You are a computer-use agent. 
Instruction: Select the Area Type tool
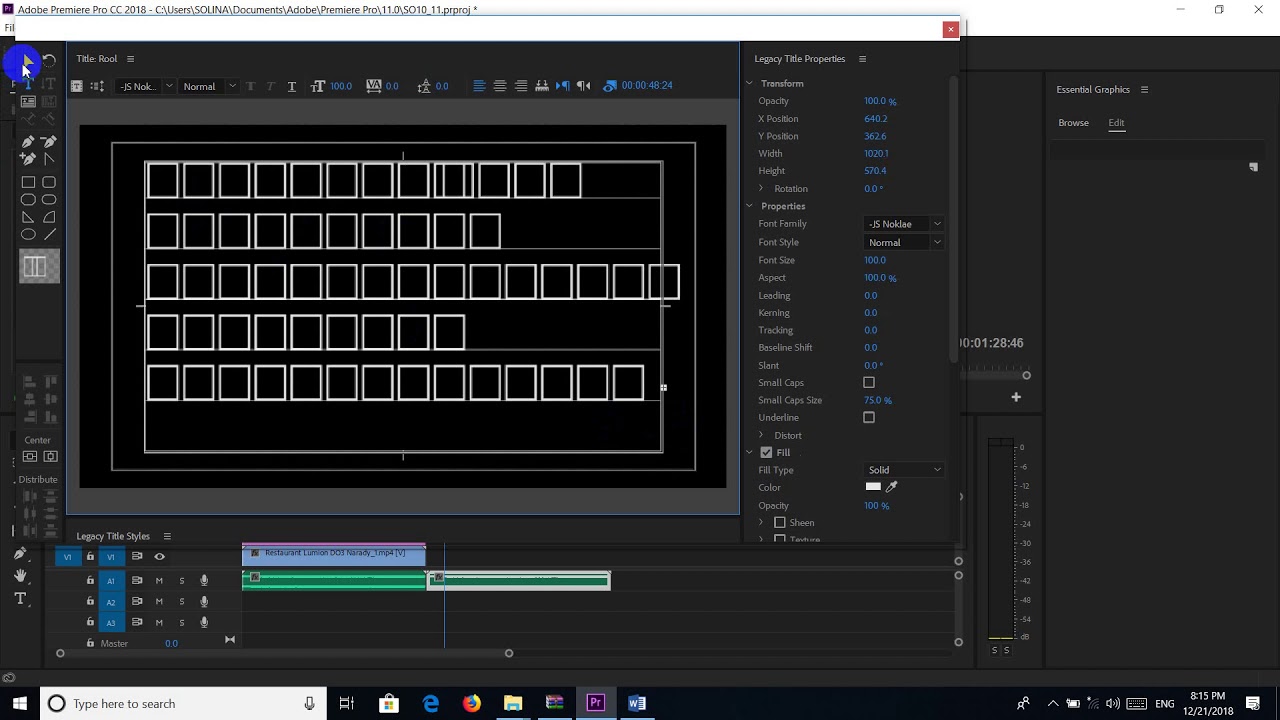28,101
